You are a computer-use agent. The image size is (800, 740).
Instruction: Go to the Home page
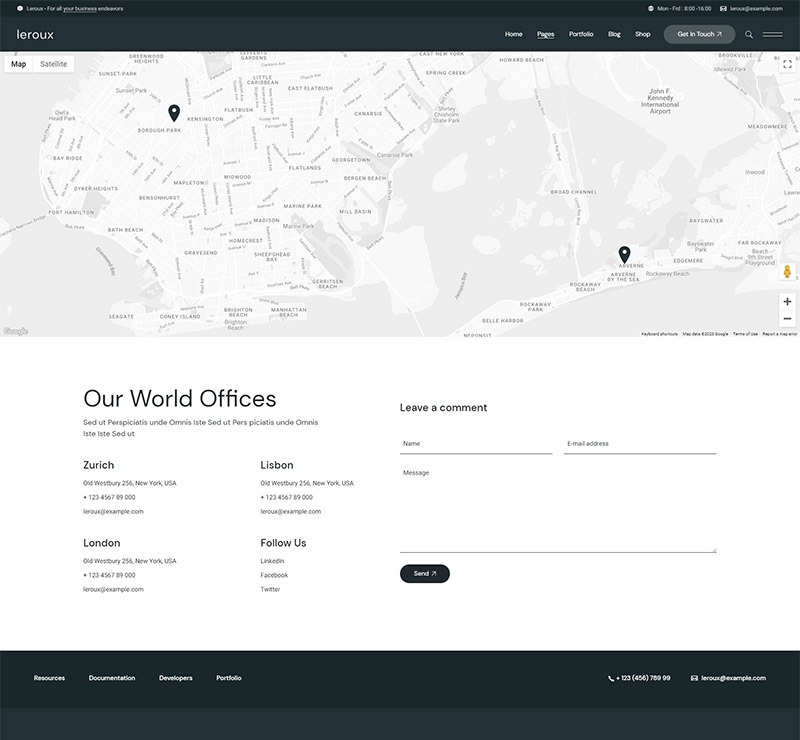coord(513,34)
